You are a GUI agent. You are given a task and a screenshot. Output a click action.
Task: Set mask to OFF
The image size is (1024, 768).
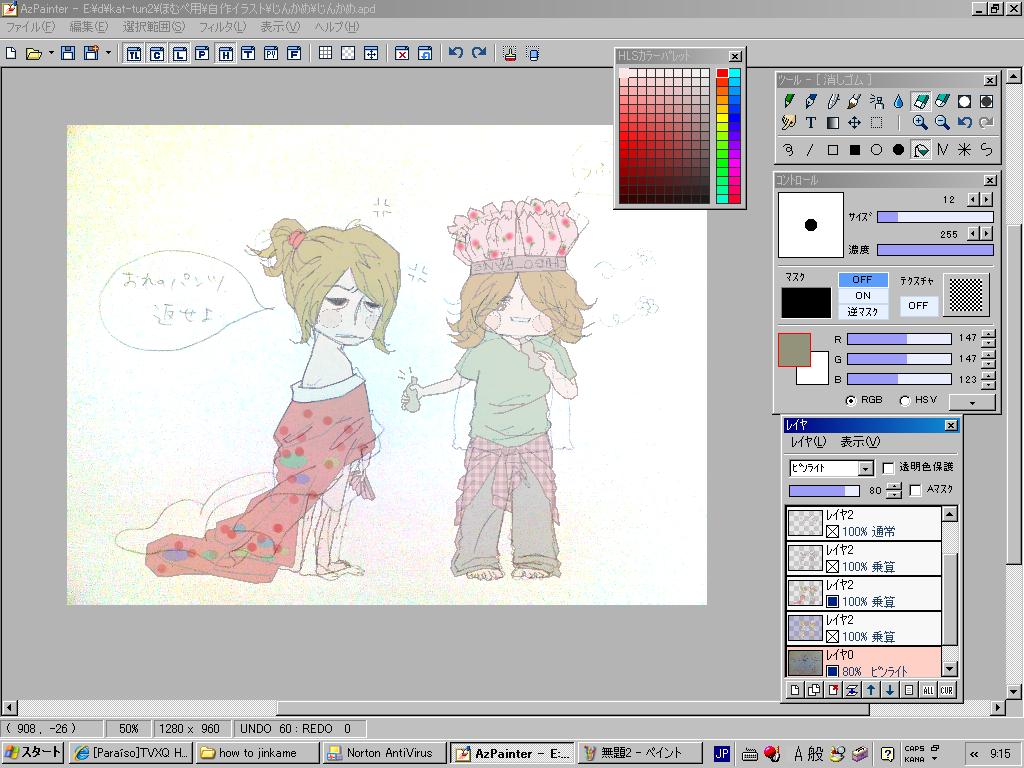863,280
